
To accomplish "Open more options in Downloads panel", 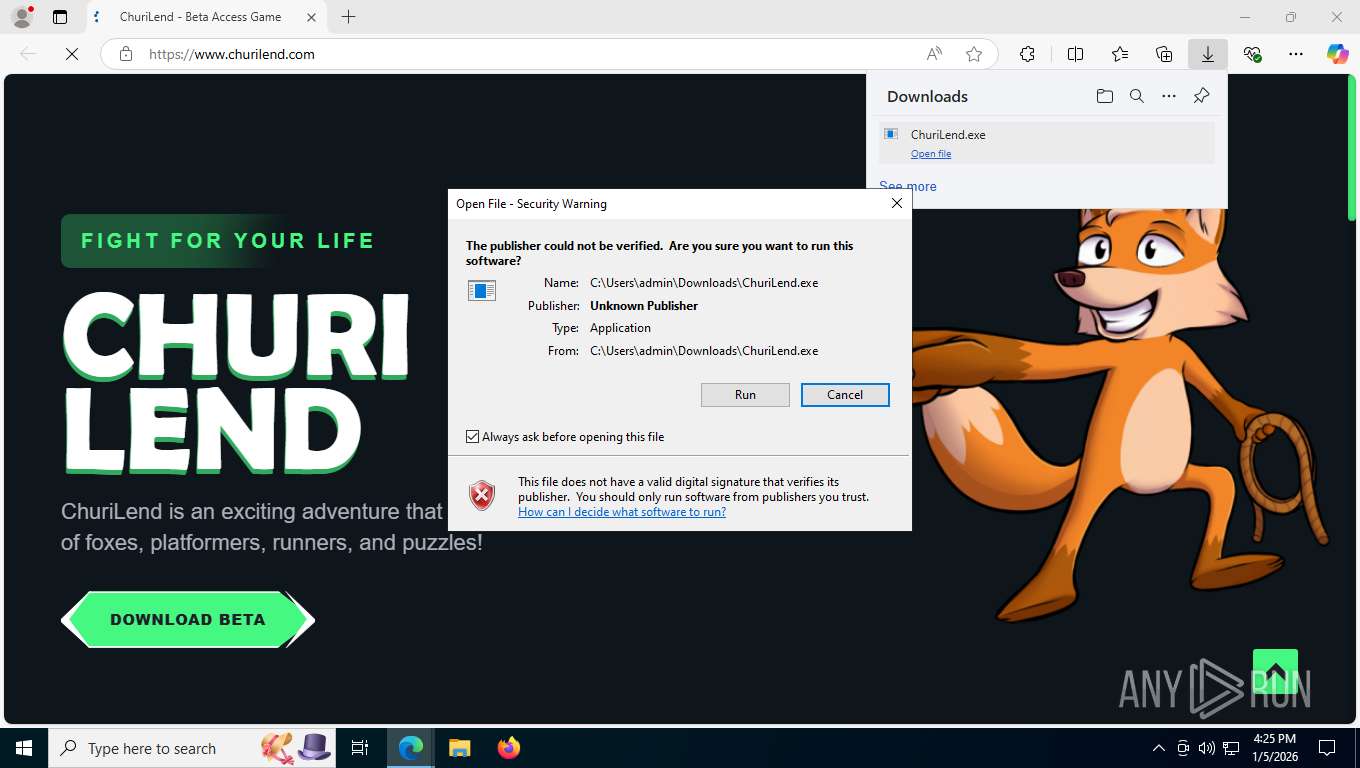I will (1168, 96).
